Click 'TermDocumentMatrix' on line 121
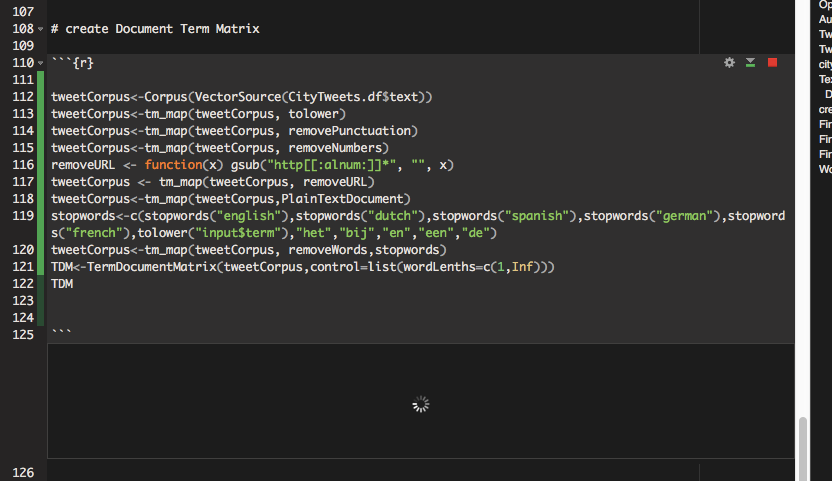Image resolution: width=832 pixels, height=481 pixels. click(152, 267)
